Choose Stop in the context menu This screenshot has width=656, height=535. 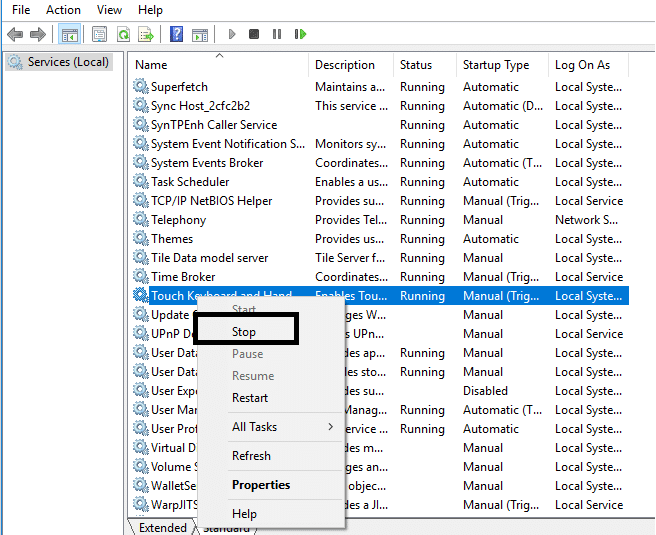pos(244,331)
